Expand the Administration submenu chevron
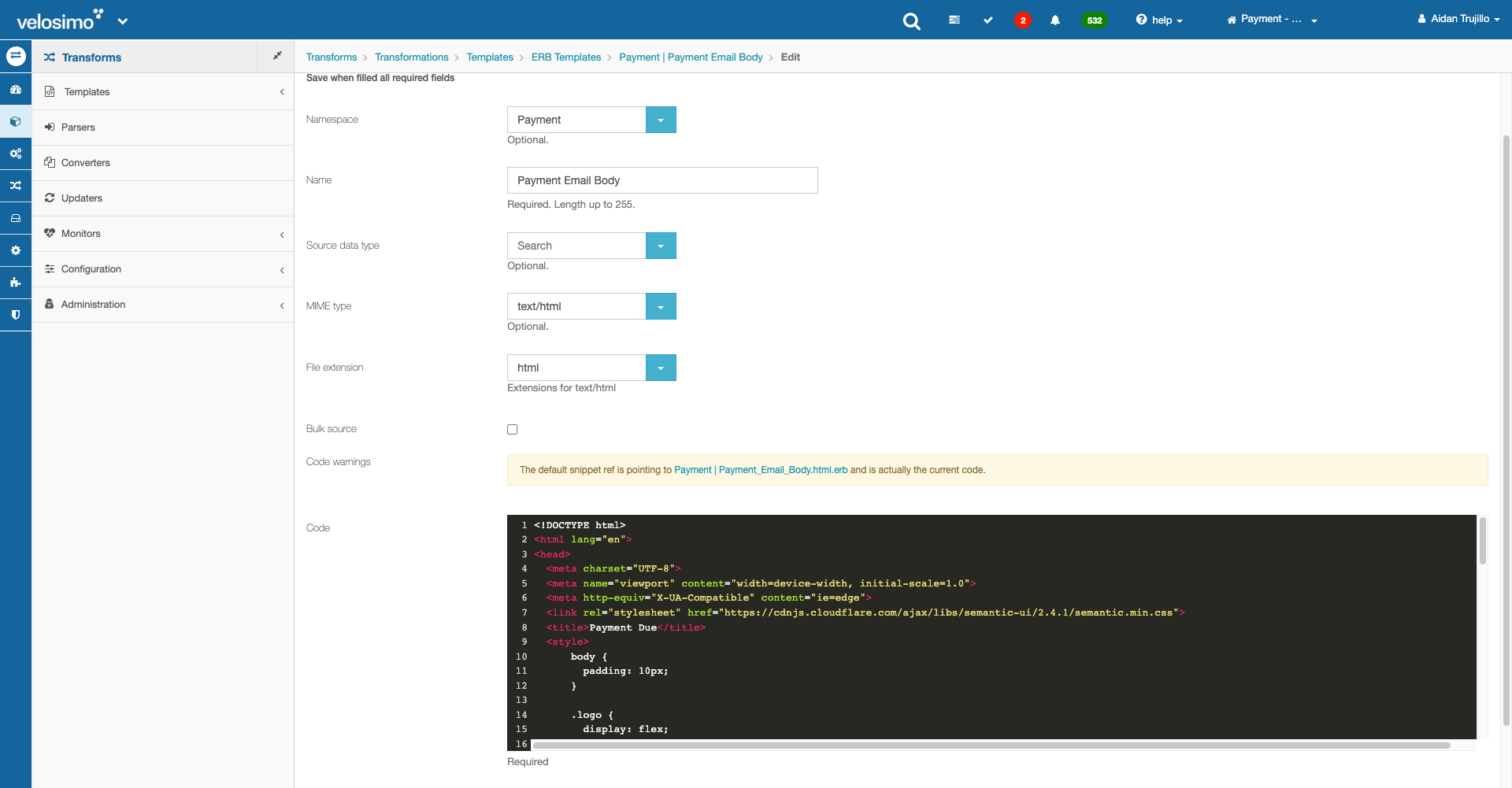Viewport: 1512px width, 788px height. (x=282, y=305)
